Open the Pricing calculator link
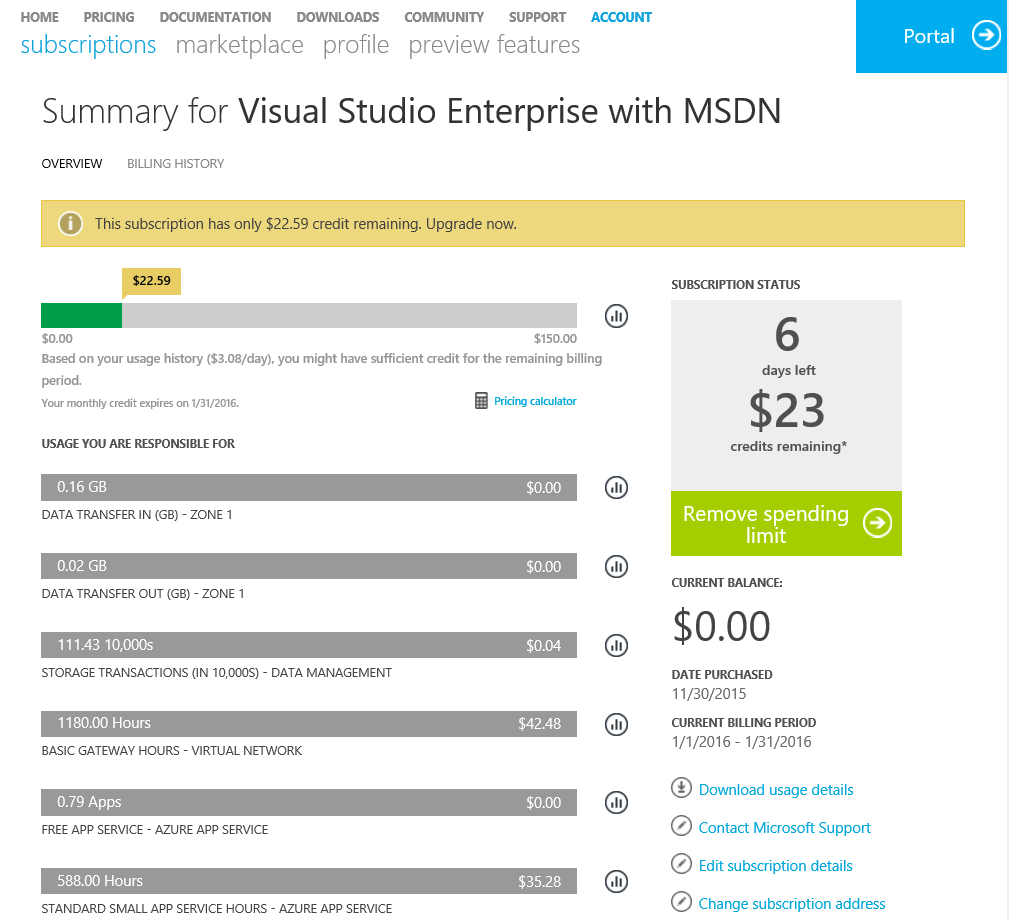Viewport: 1009px width, 921px height. pos(535,401)
